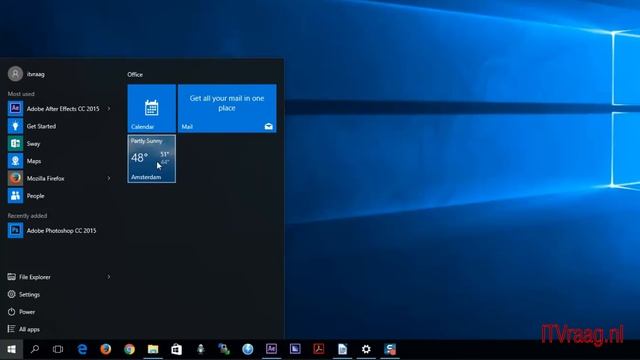
Task: Open After Effects from the taskbar
Action: (x=271, y=349)
